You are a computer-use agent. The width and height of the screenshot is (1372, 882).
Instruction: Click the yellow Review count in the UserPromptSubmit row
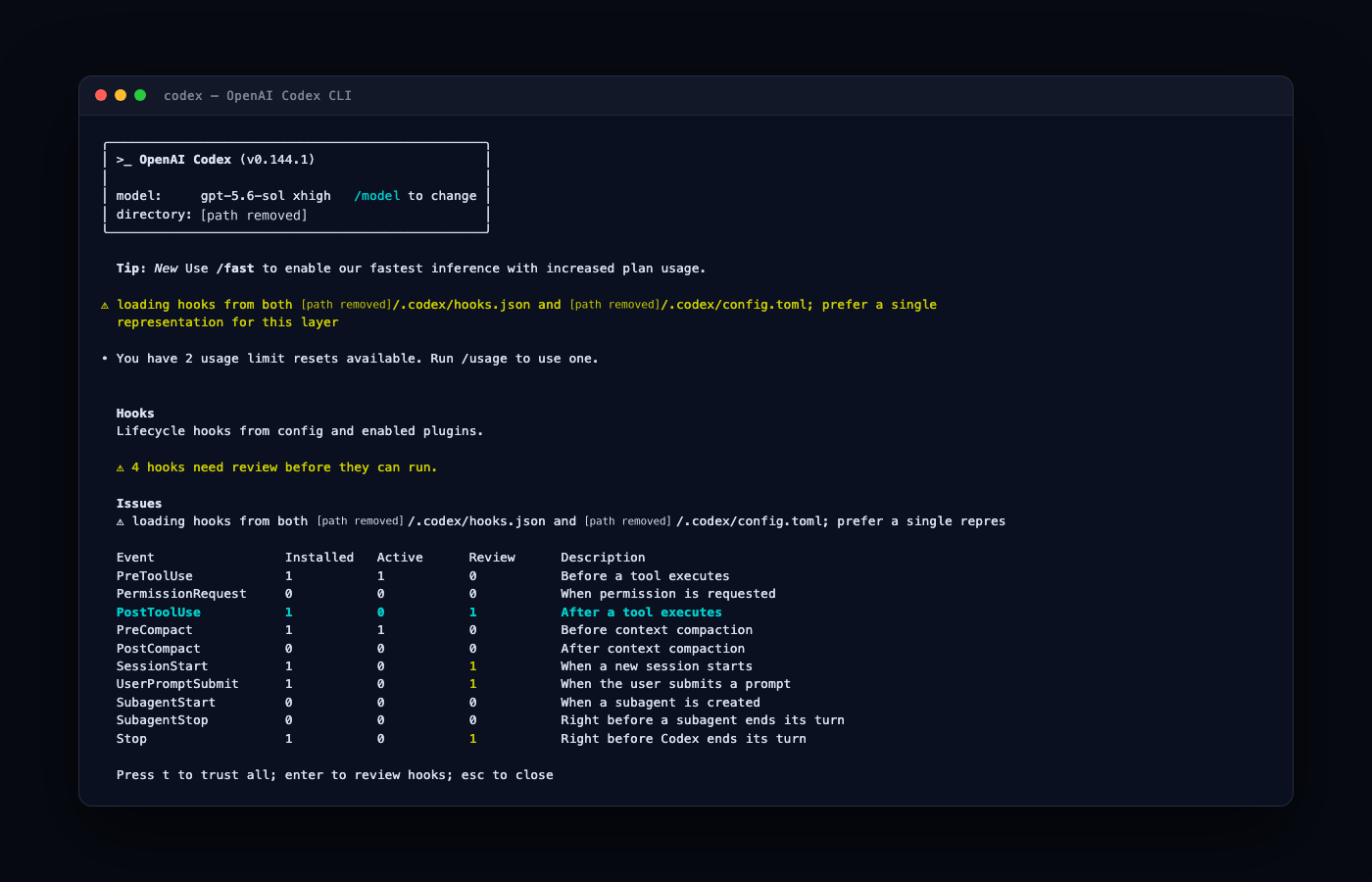click(x=472, y=684)
